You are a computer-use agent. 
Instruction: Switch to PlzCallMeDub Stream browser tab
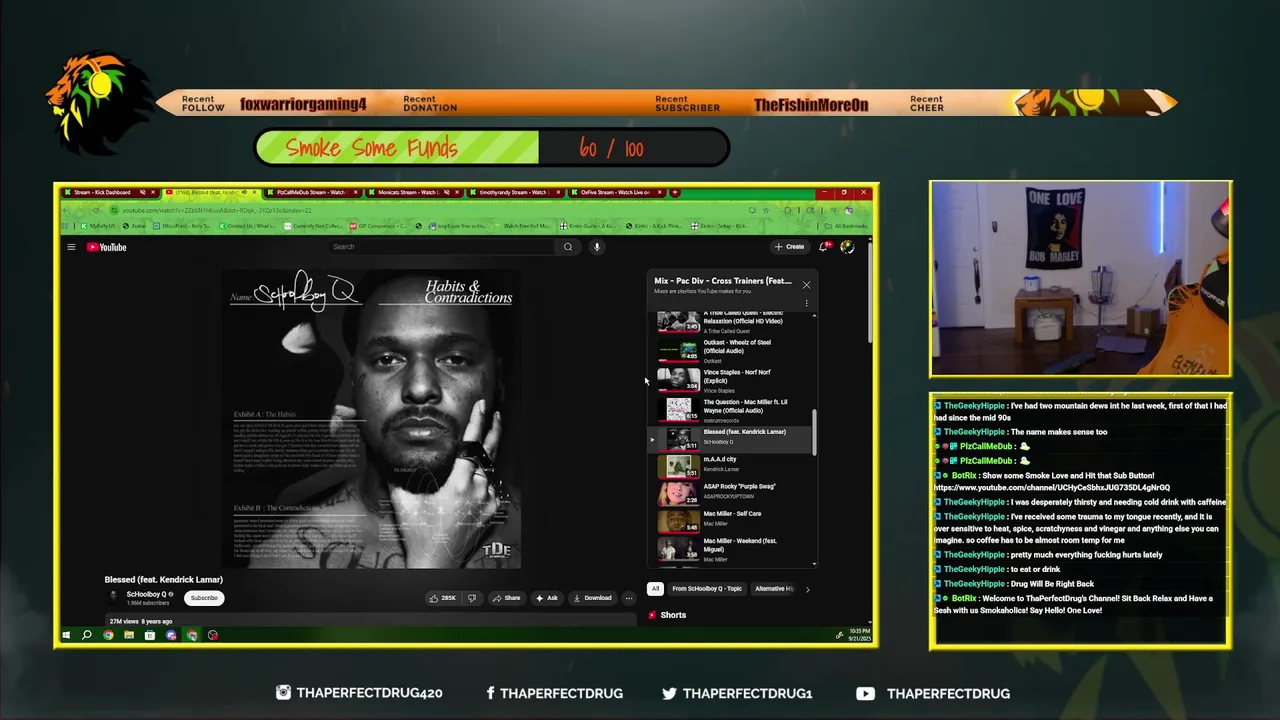coord(313,192)
